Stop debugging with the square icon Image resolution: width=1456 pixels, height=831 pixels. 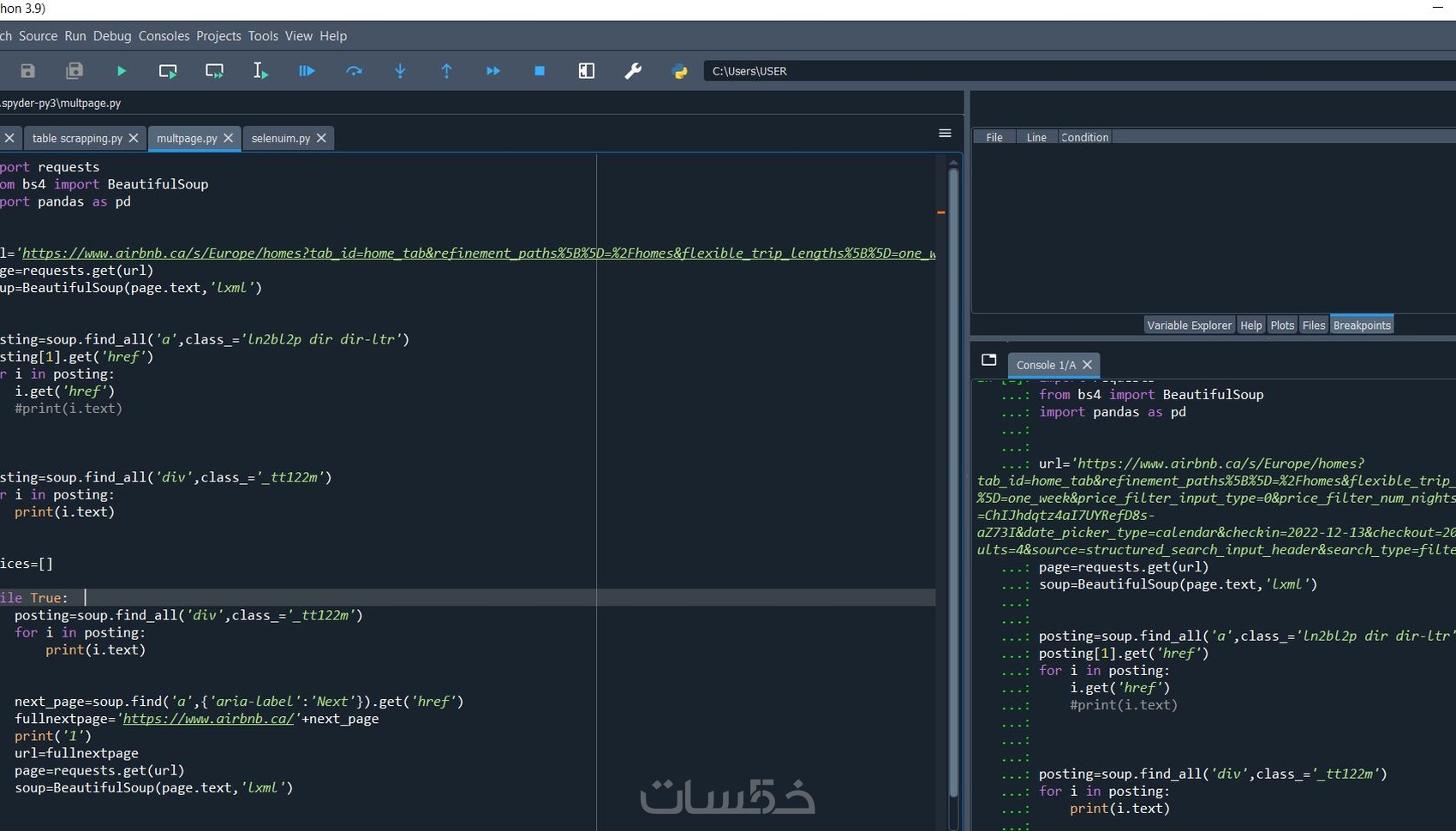(x=540, y=71)
